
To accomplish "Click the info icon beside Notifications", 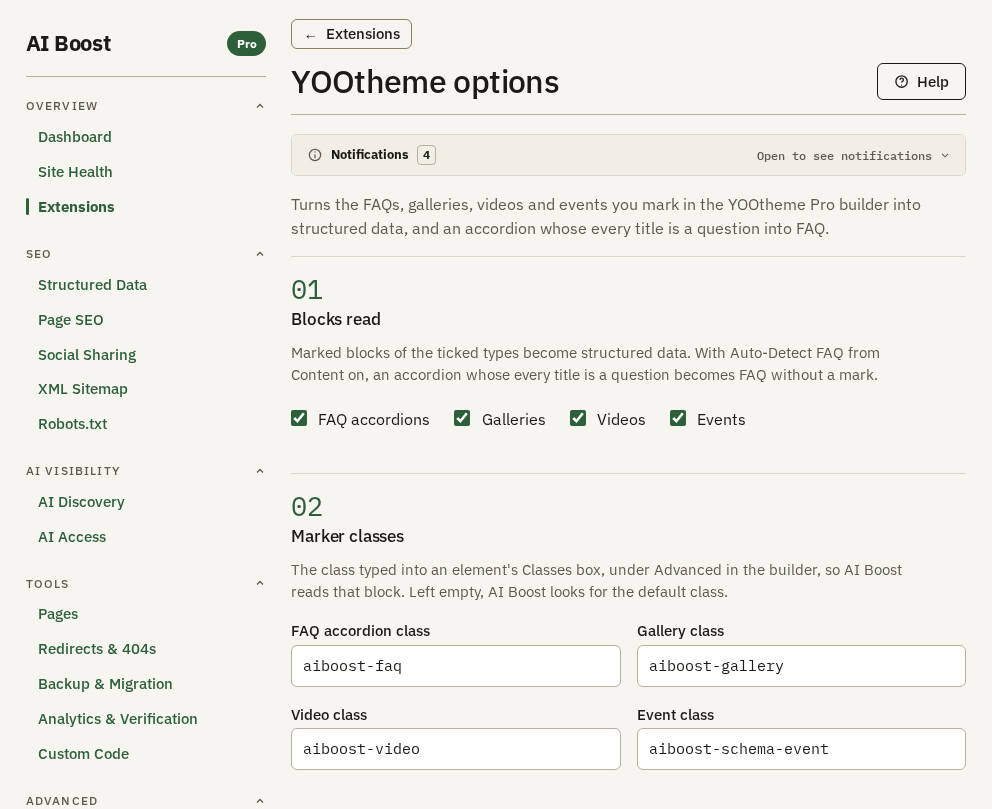I will (x=314, y=155).
